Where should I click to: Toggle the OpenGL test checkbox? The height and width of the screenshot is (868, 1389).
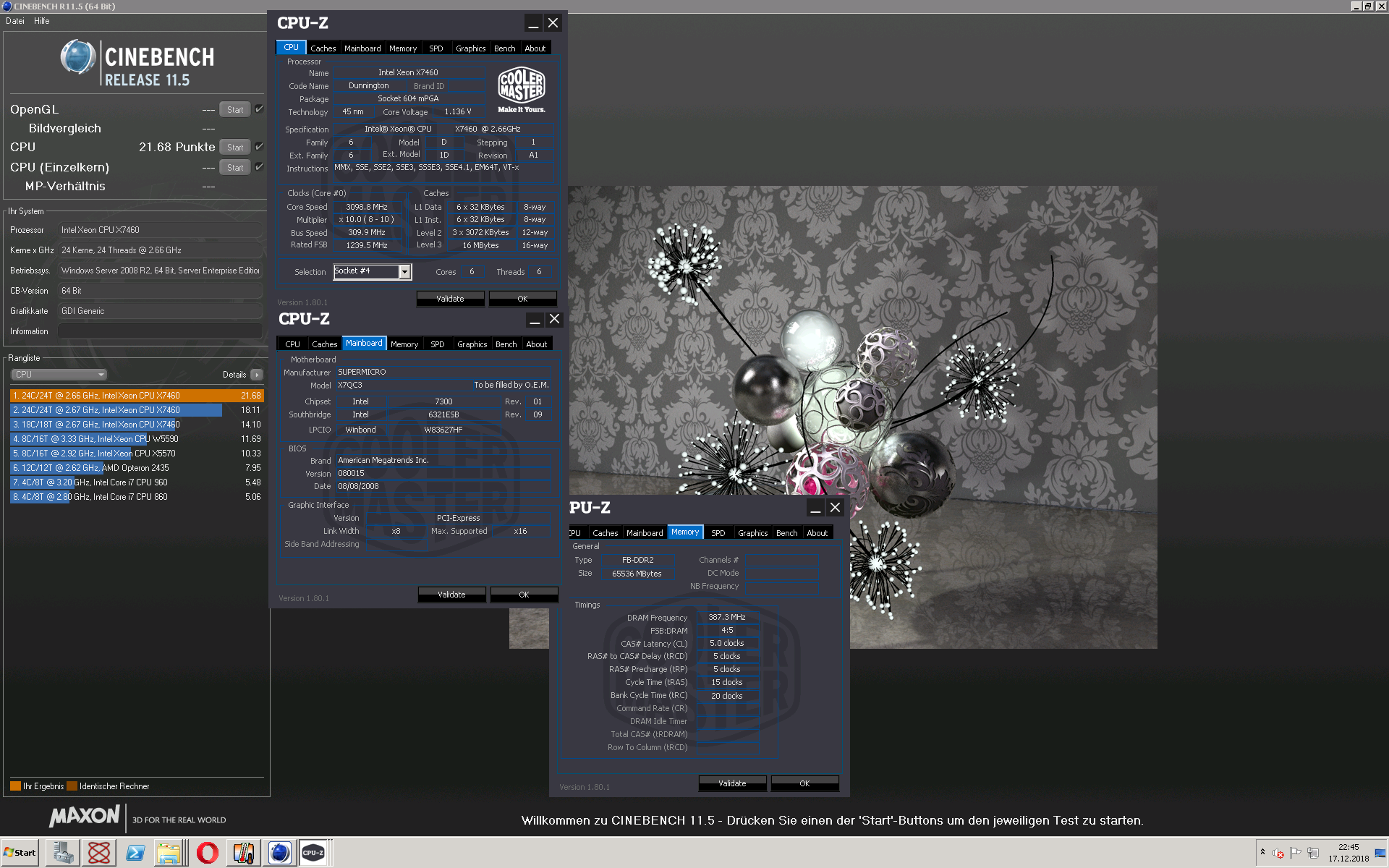pyautogui.click(x=259, y=109)
